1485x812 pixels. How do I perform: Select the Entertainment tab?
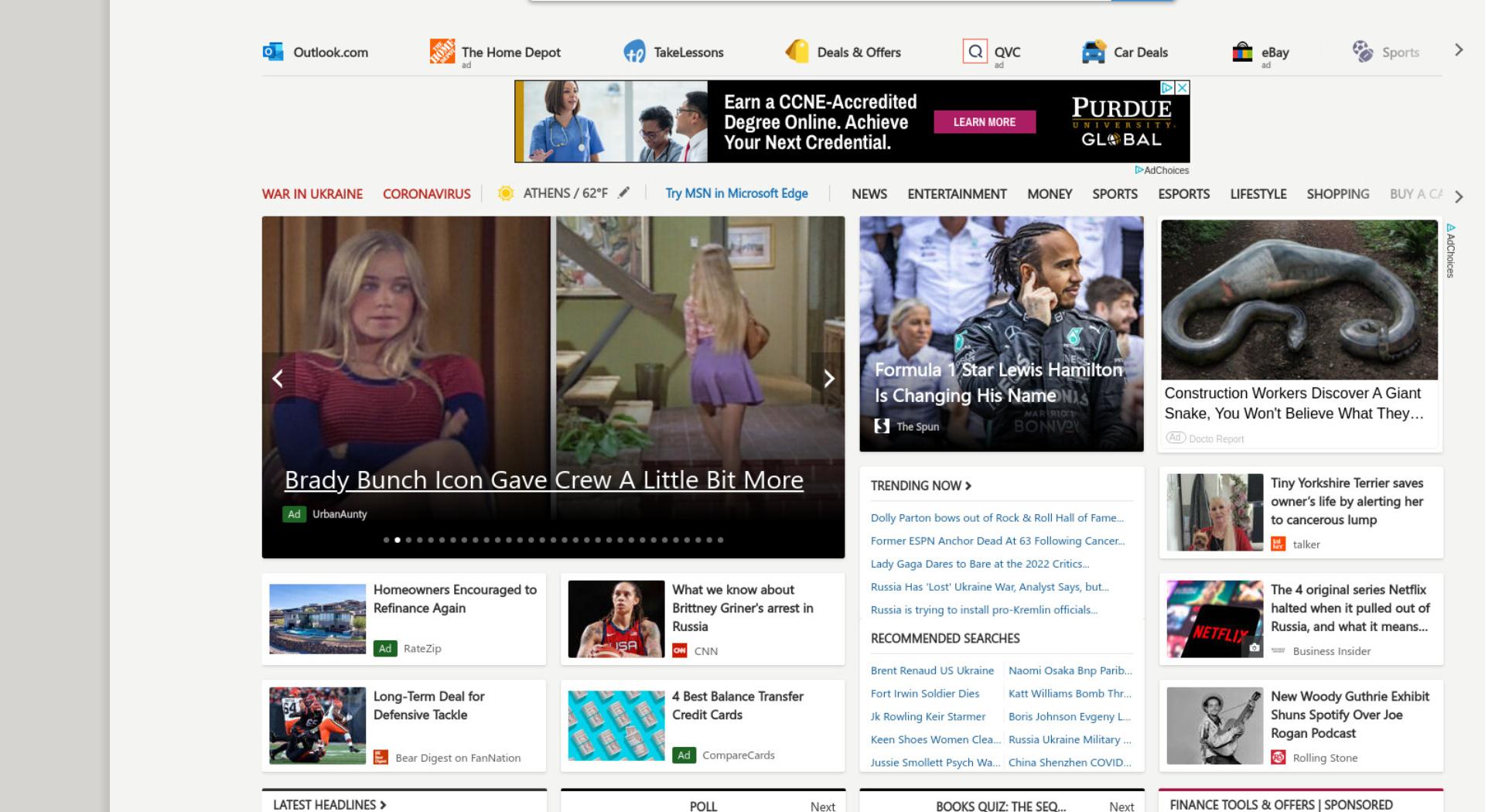957,194
